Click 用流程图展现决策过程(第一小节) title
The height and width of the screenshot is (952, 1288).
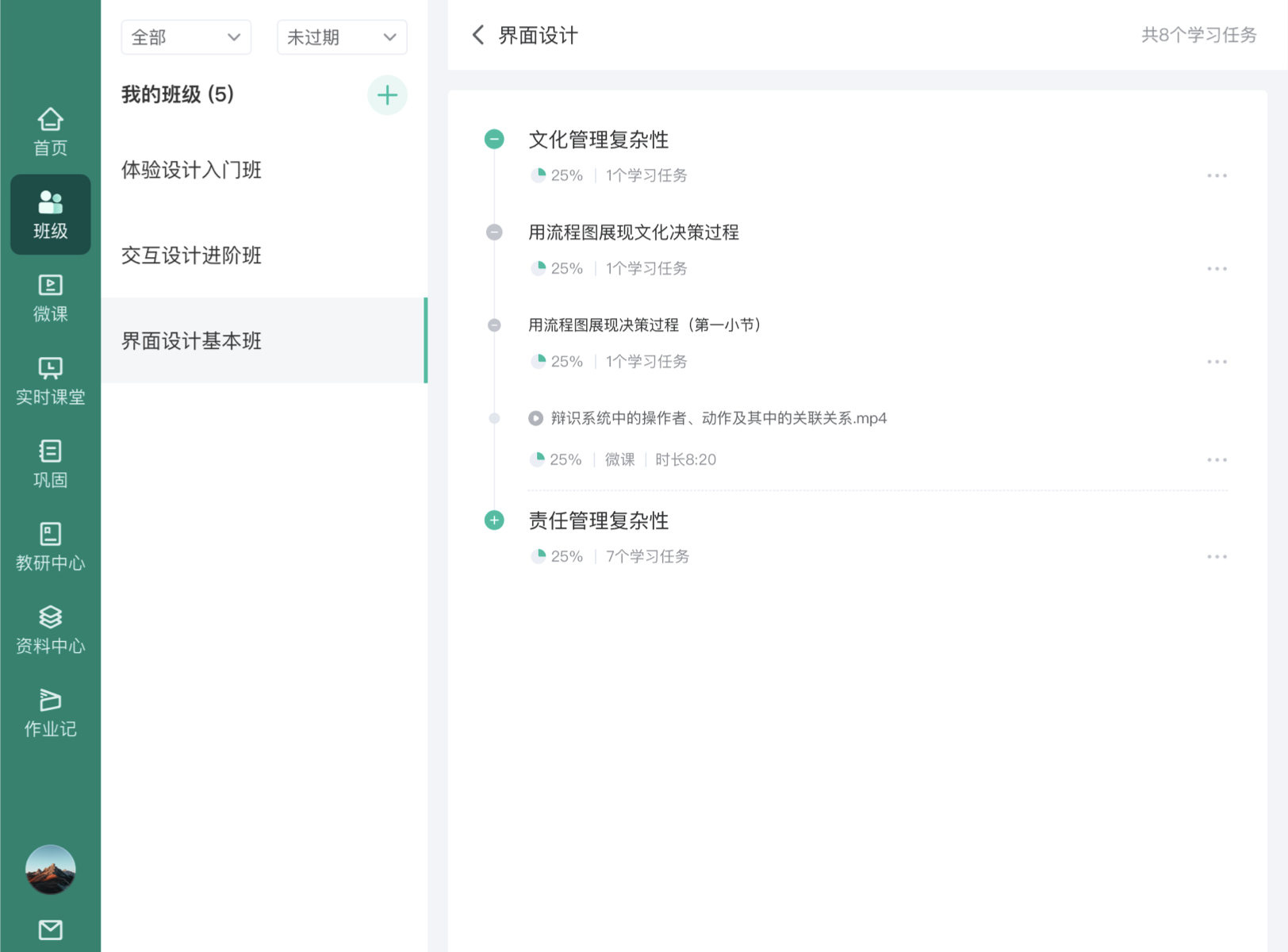tap(645, 325)
